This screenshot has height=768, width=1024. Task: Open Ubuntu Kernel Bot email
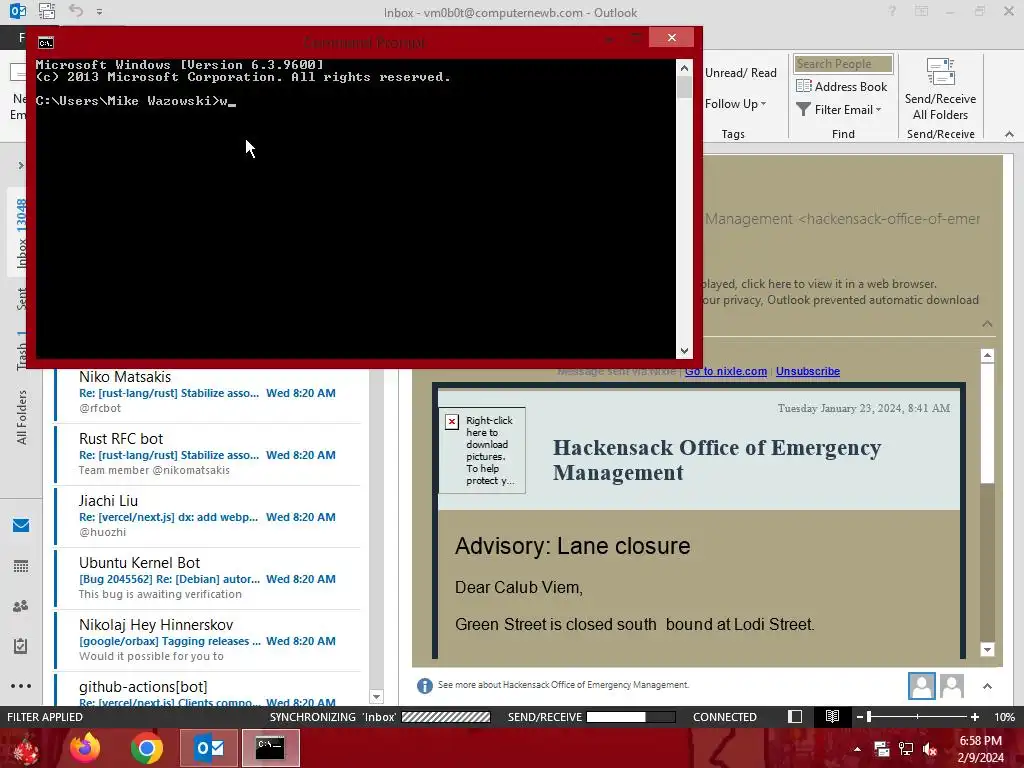pyautogui.click(x=208, y=578)
